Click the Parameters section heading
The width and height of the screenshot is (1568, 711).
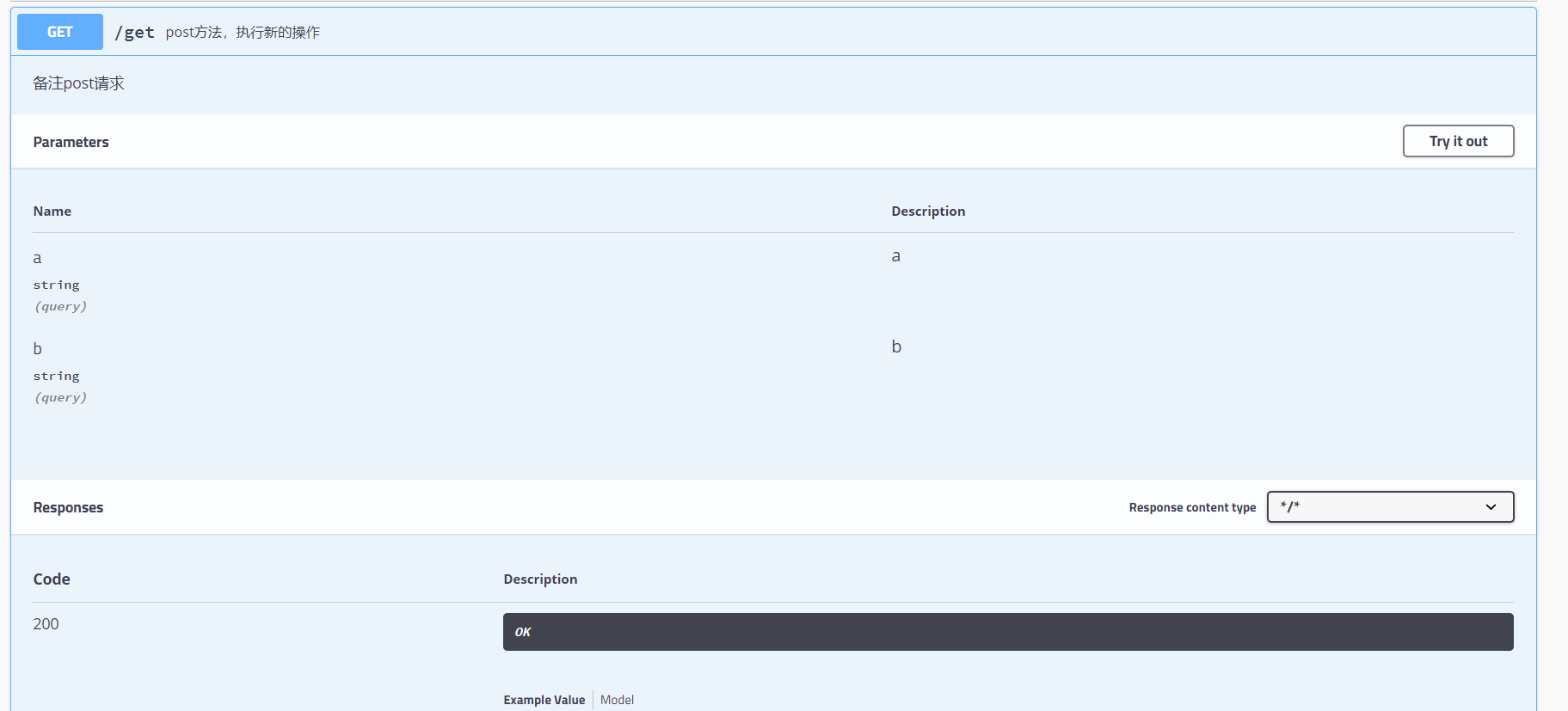(x=71, y=142)
